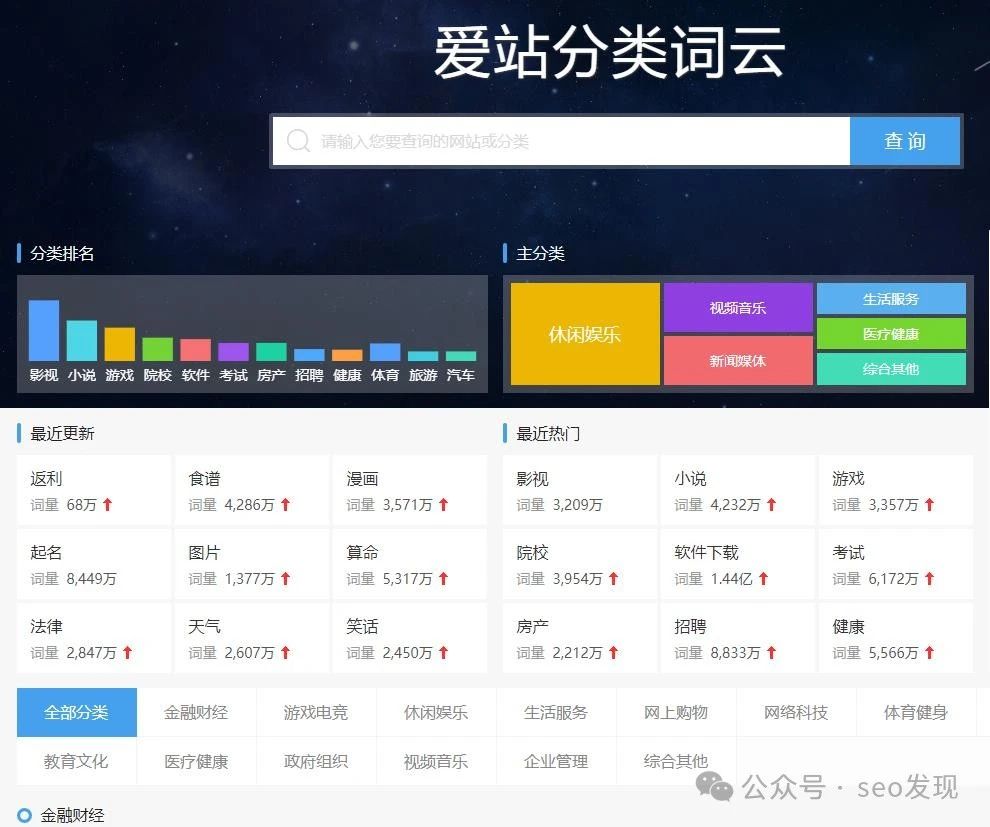Open the 食谱 recently updated card
This screenshot has height=827, width=990.
pyautogui.click(x=251, y=491)
